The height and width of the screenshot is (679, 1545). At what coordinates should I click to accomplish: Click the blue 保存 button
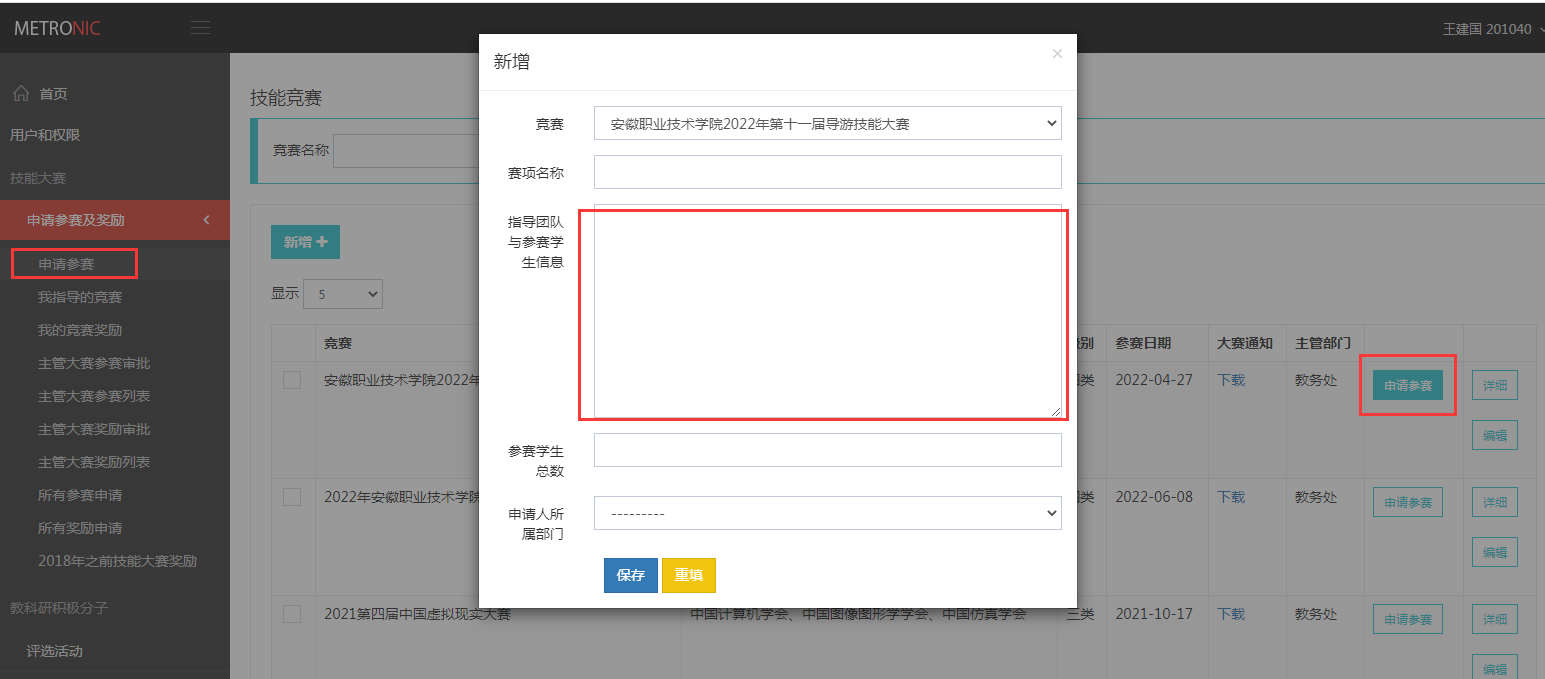[630, 575]
